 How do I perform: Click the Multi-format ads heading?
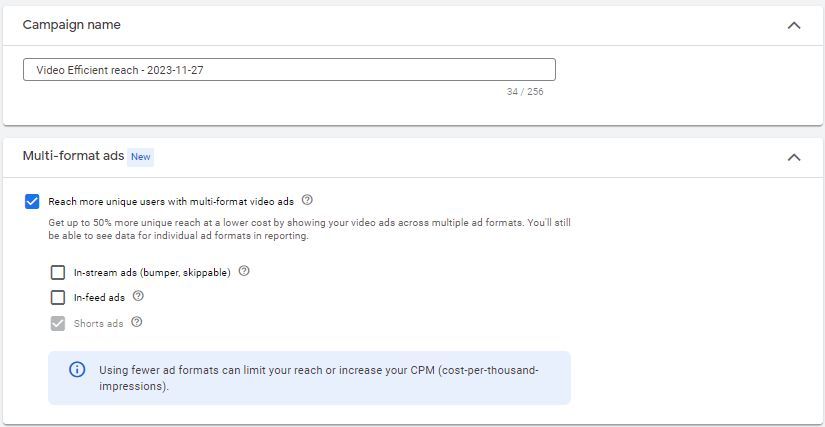point(73,156)
